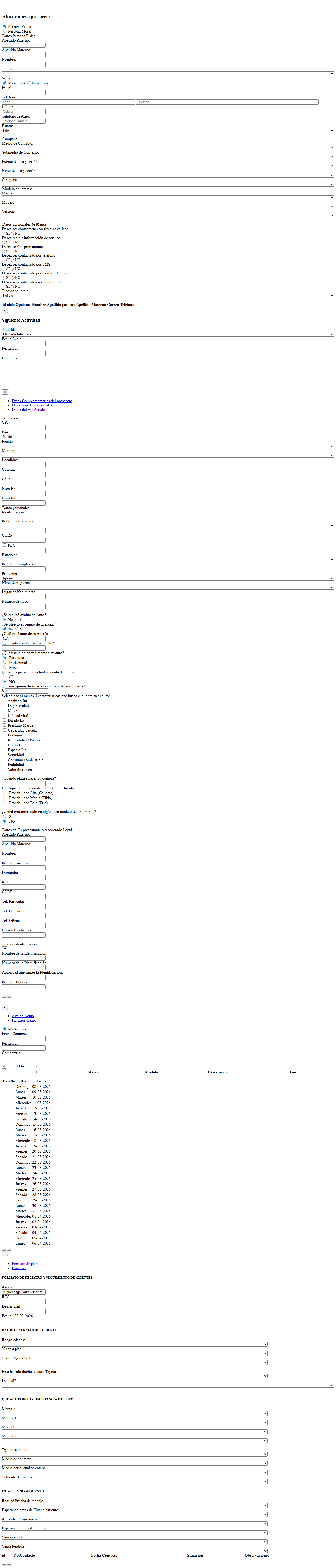This screenshot has height=1568, width=336.
Task: Click the Siguiente Actividad comentario textarea
Action: [34, 370]
